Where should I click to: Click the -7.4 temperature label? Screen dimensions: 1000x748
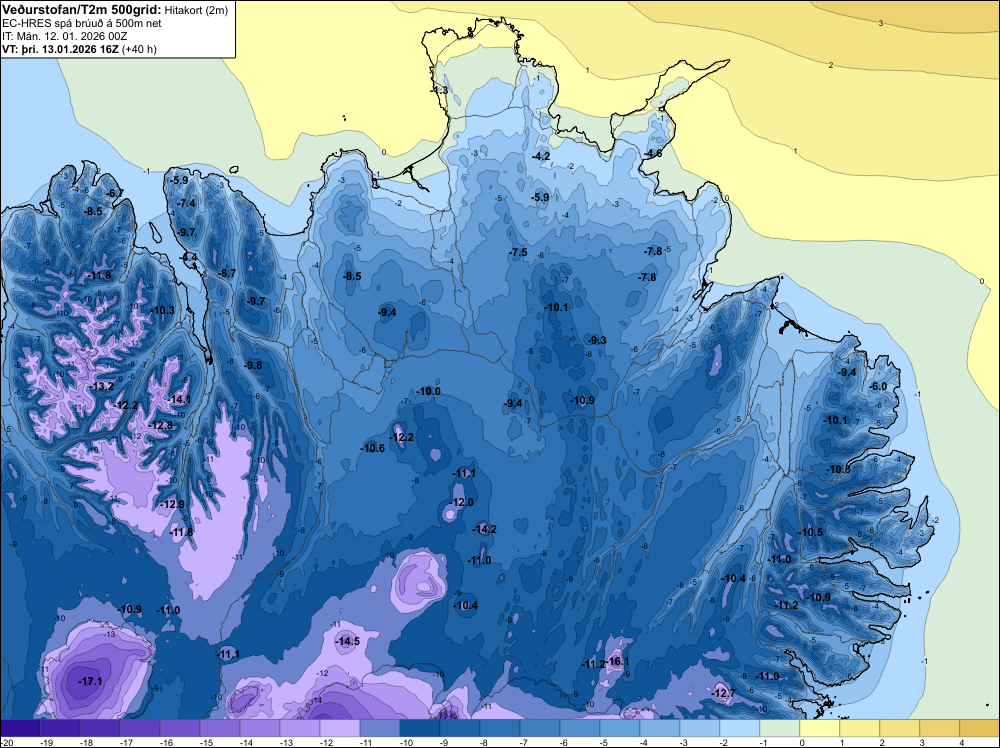(186, 203)
